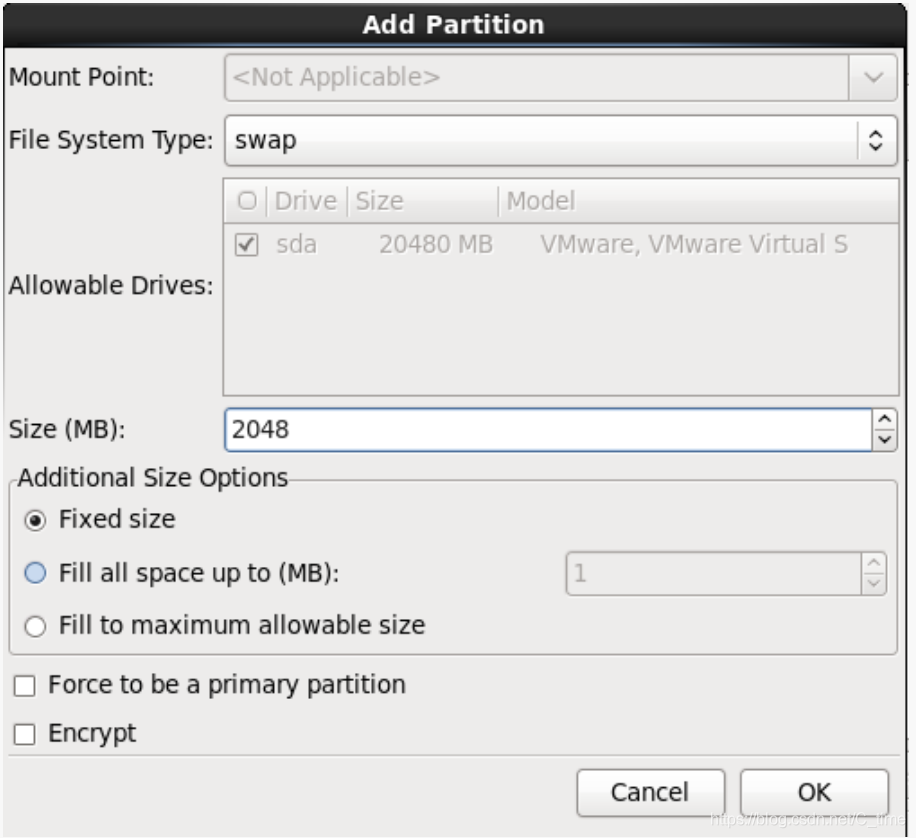
Task: Click the Size column header in drives table
Action: coord(422,201)
